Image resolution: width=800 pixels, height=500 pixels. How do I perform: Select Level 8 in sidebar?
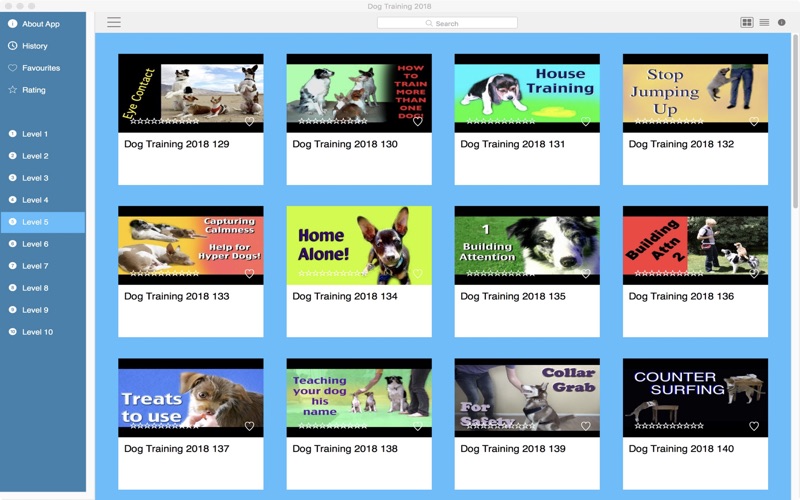click(x=43, y=288)
